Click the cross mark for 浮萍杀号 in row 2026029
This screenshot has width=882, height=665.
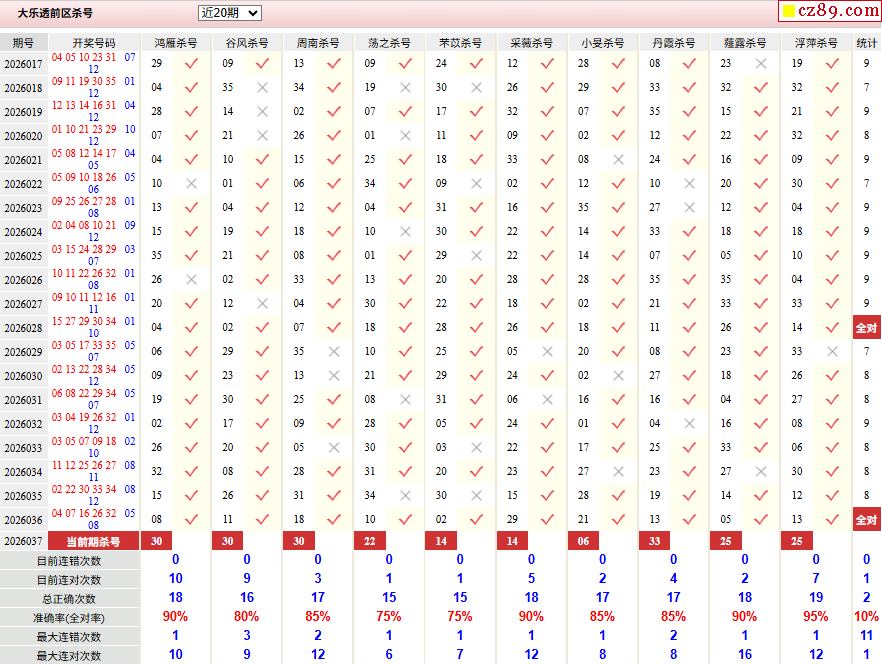point(832,351)
